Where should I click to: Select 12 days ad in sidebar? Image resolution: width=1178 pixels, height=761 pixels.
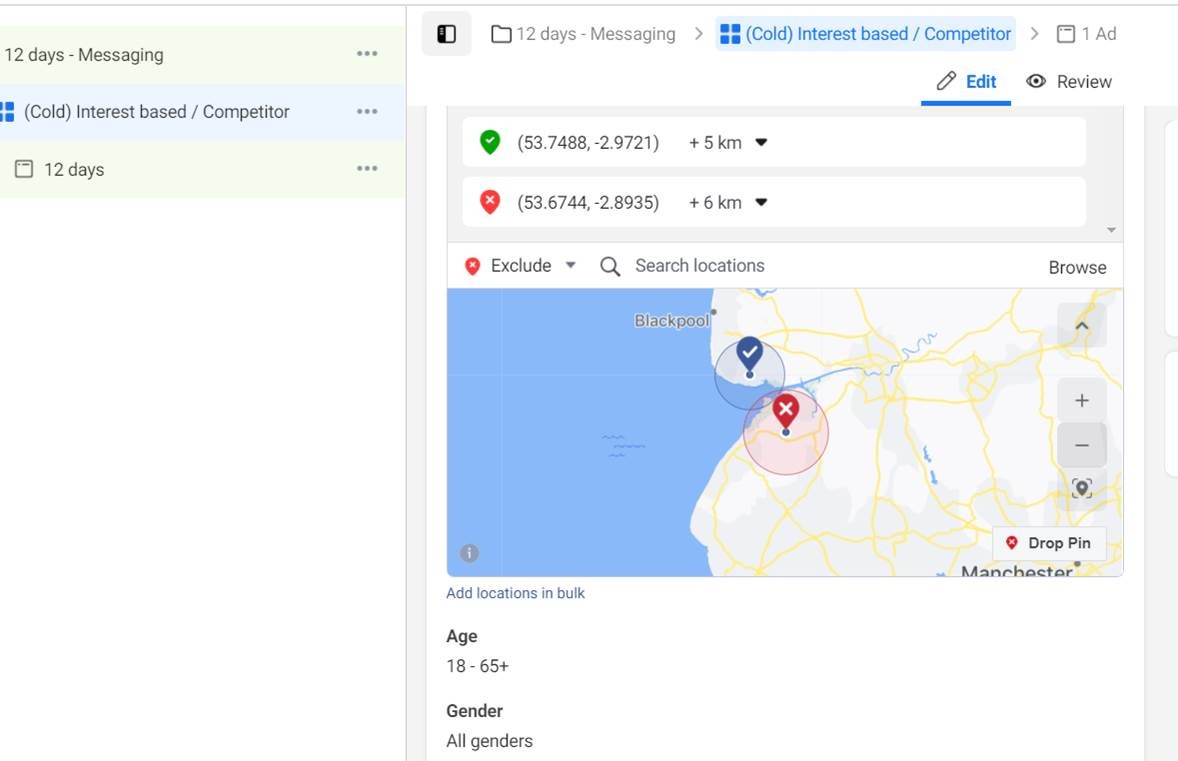click(74, 170)
